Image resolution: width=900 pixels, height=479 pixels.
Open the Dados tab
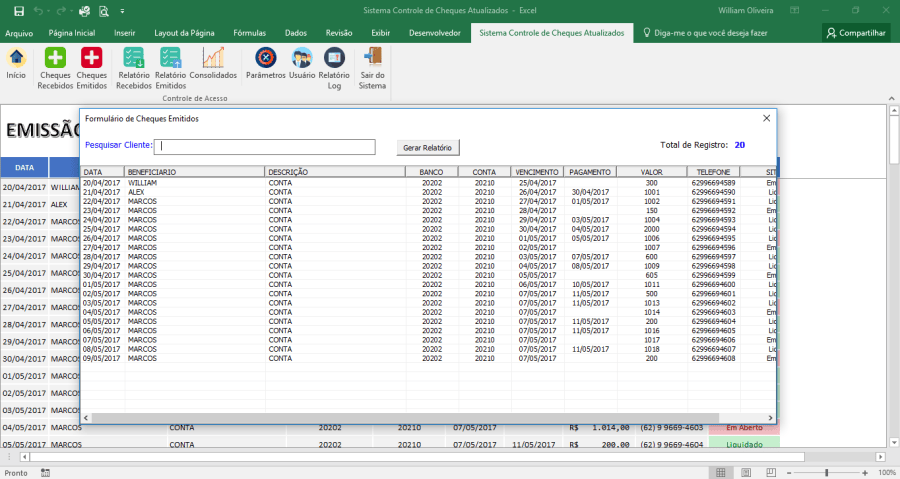coord(296,33)
